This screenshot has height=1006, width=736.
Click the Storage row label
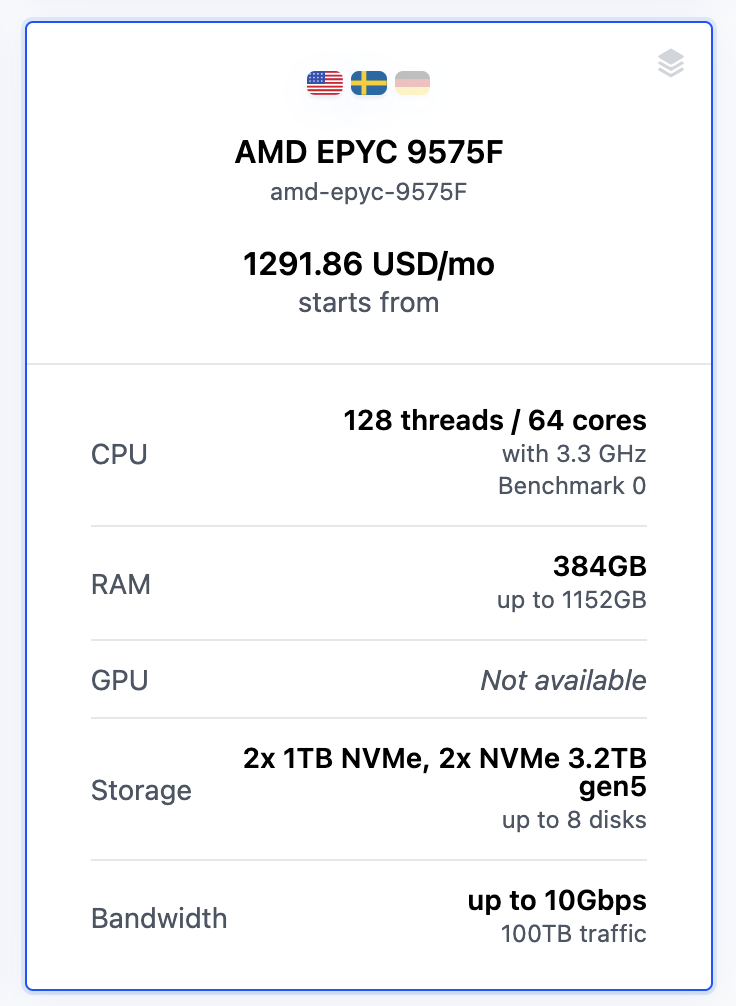coord(141,790)
